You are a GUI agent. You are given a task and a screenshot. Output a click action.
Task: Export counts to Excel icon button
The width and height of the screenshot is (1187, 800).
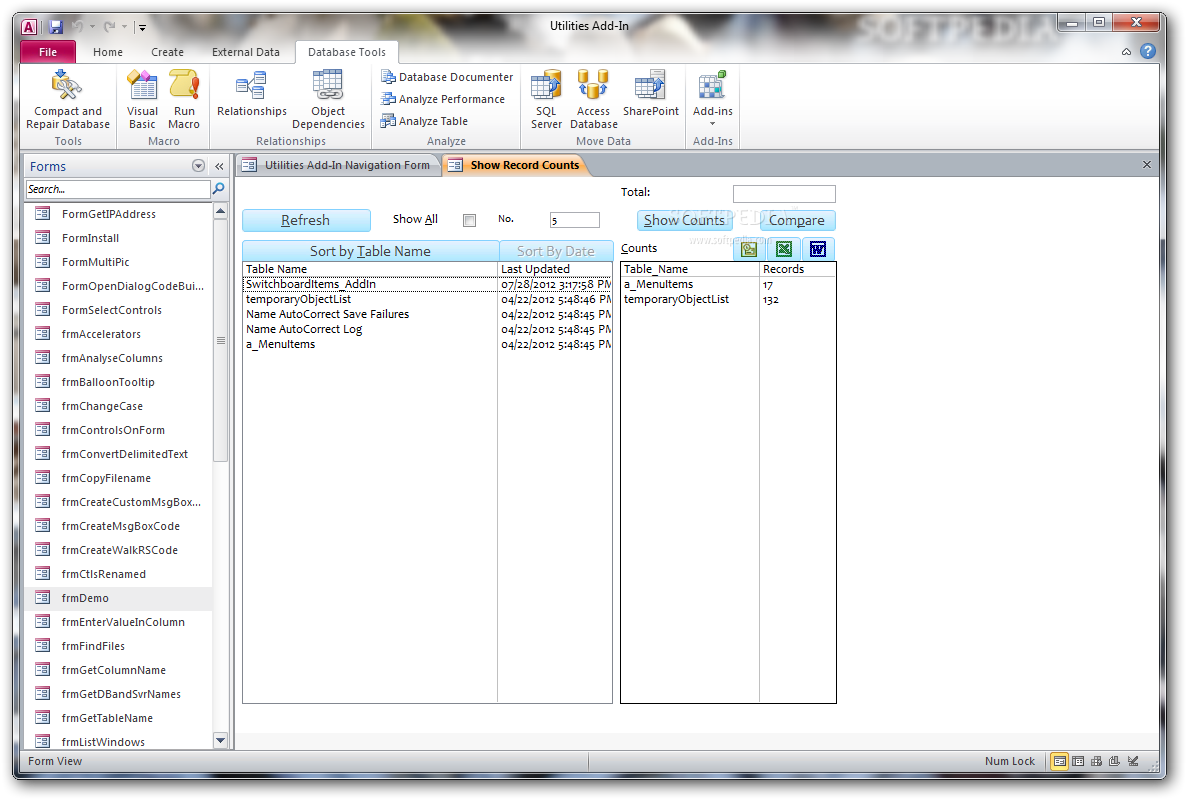784,249
